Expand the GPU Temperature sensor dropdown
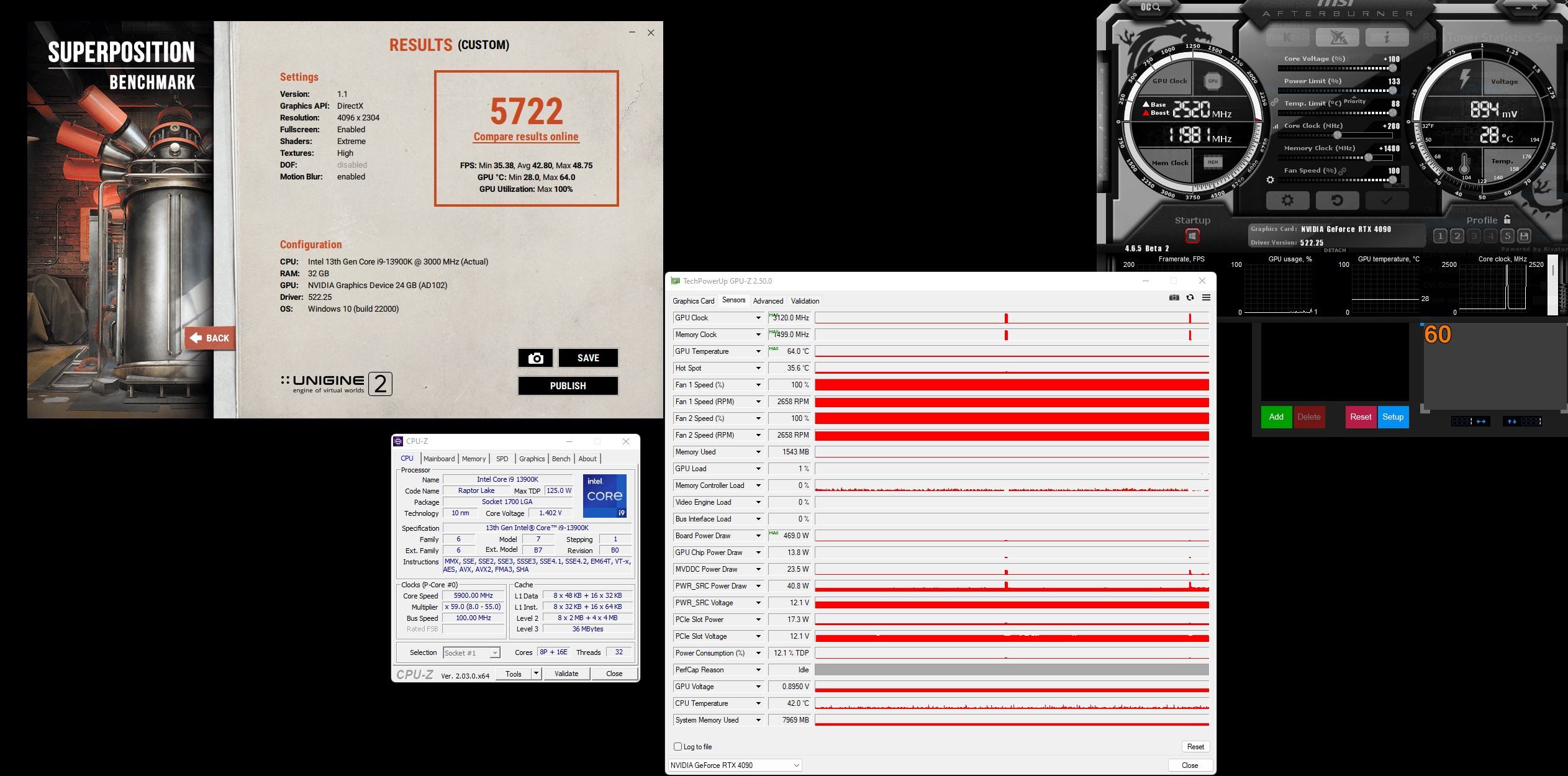1568x776 pixels. click(x=758, y=351)
